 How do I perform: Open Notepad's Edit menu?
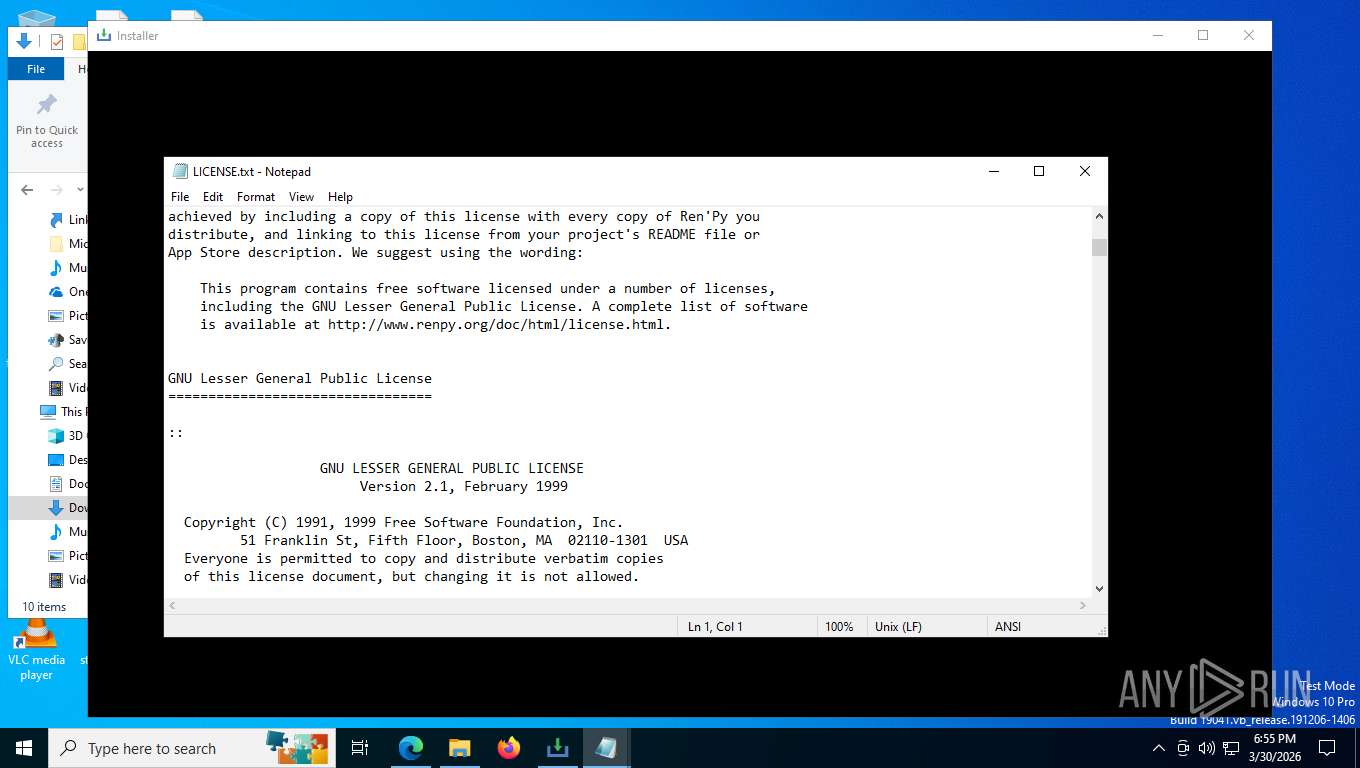[x=213, y=197]
